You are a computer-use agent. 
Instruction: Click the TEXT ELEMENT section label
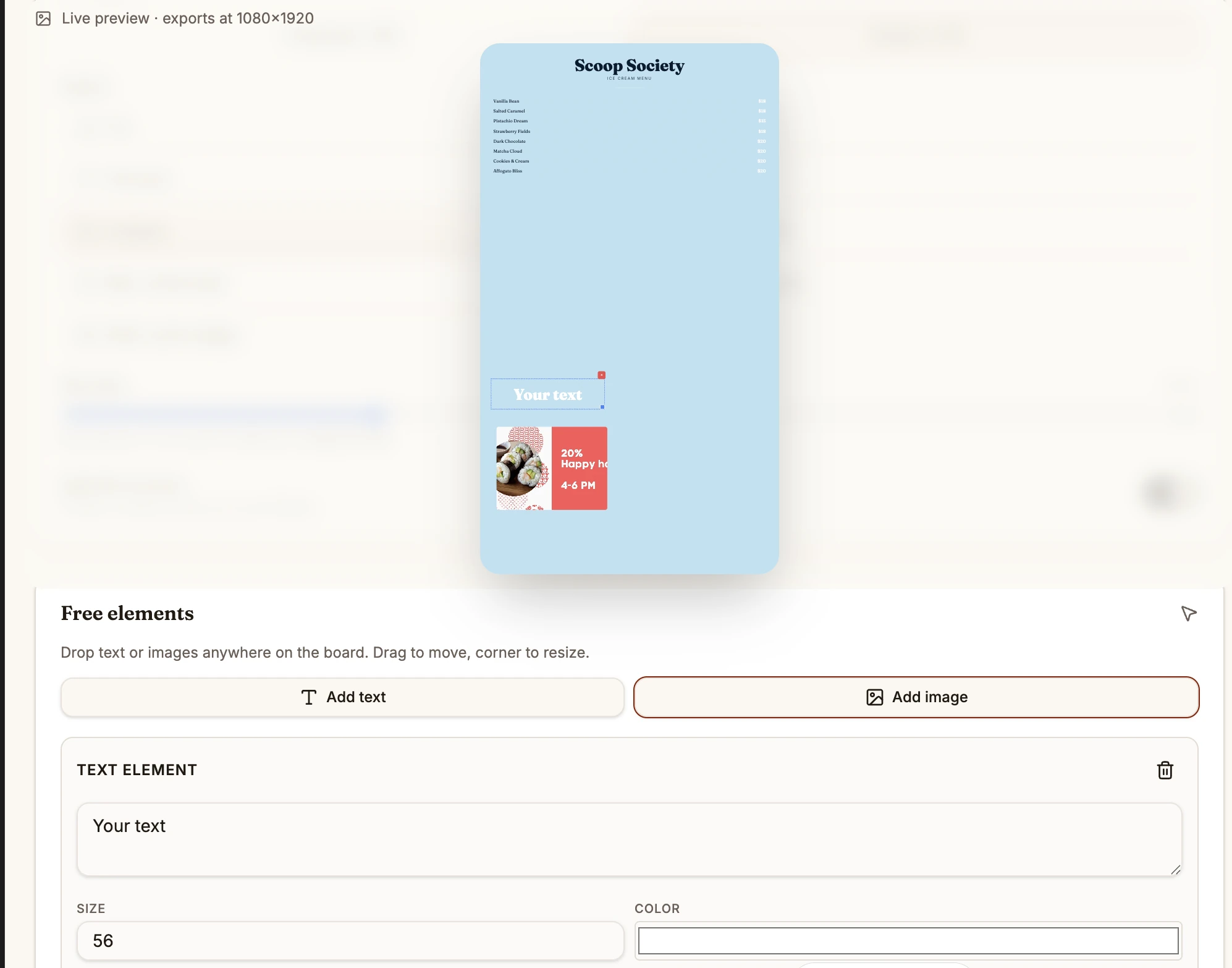[x=137, y=770]
